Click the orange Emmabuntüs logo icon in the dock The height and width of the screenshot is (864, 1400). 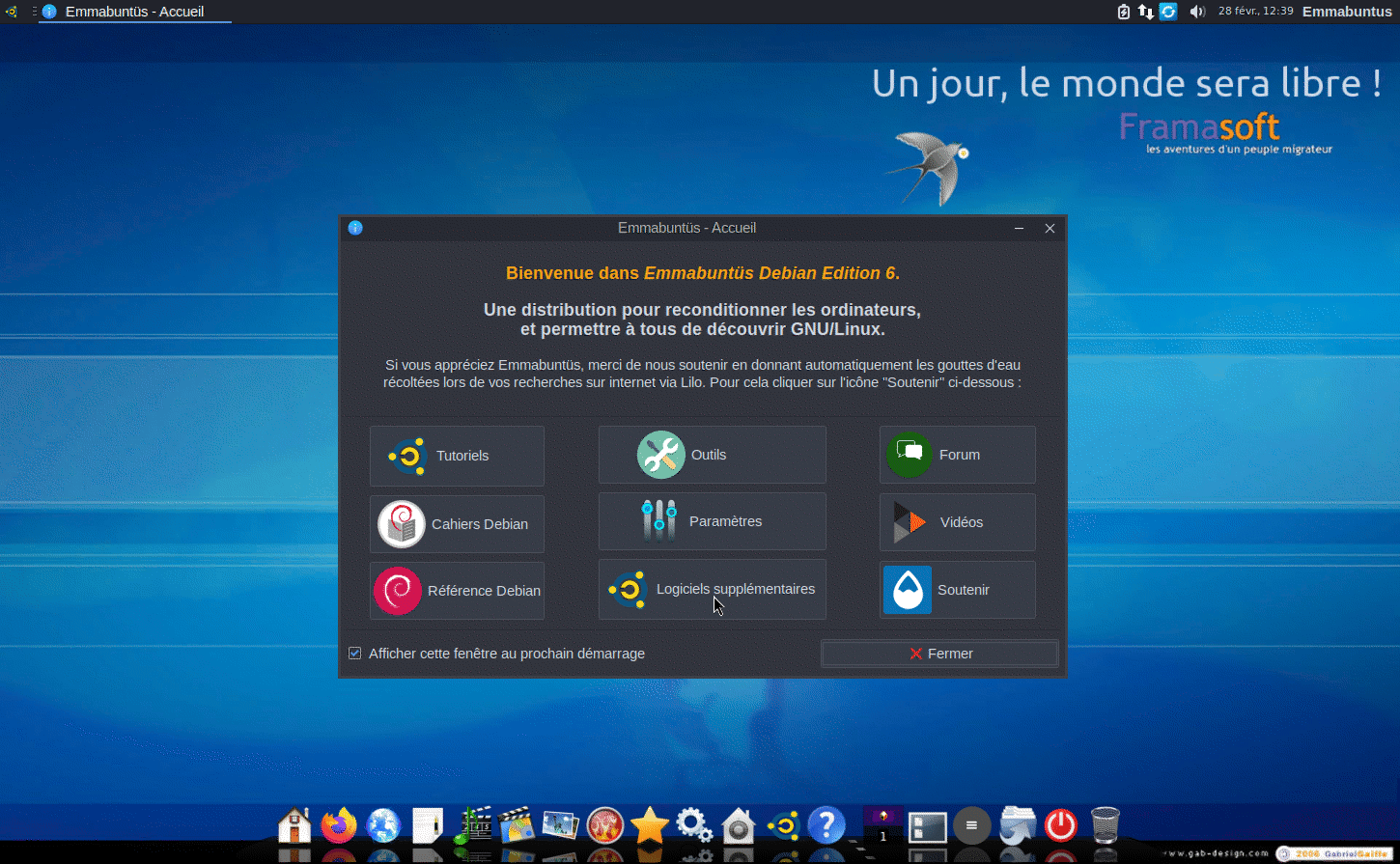tap(782, 825)
